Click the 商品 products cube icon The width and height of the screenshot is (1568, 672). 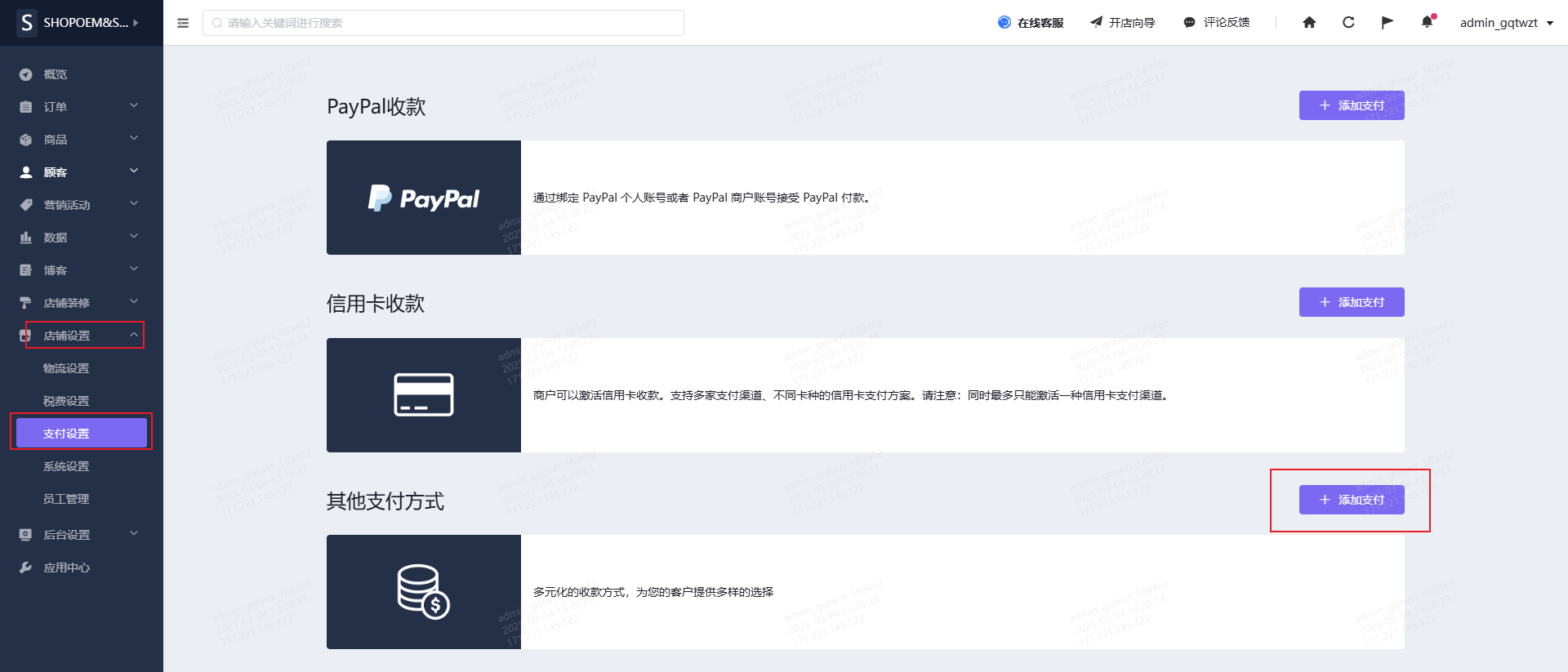point(26,140)
